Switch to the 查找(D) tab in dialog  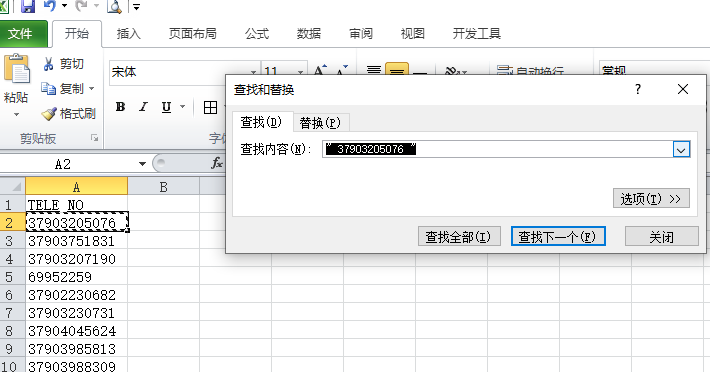click(x=261, y=122)
